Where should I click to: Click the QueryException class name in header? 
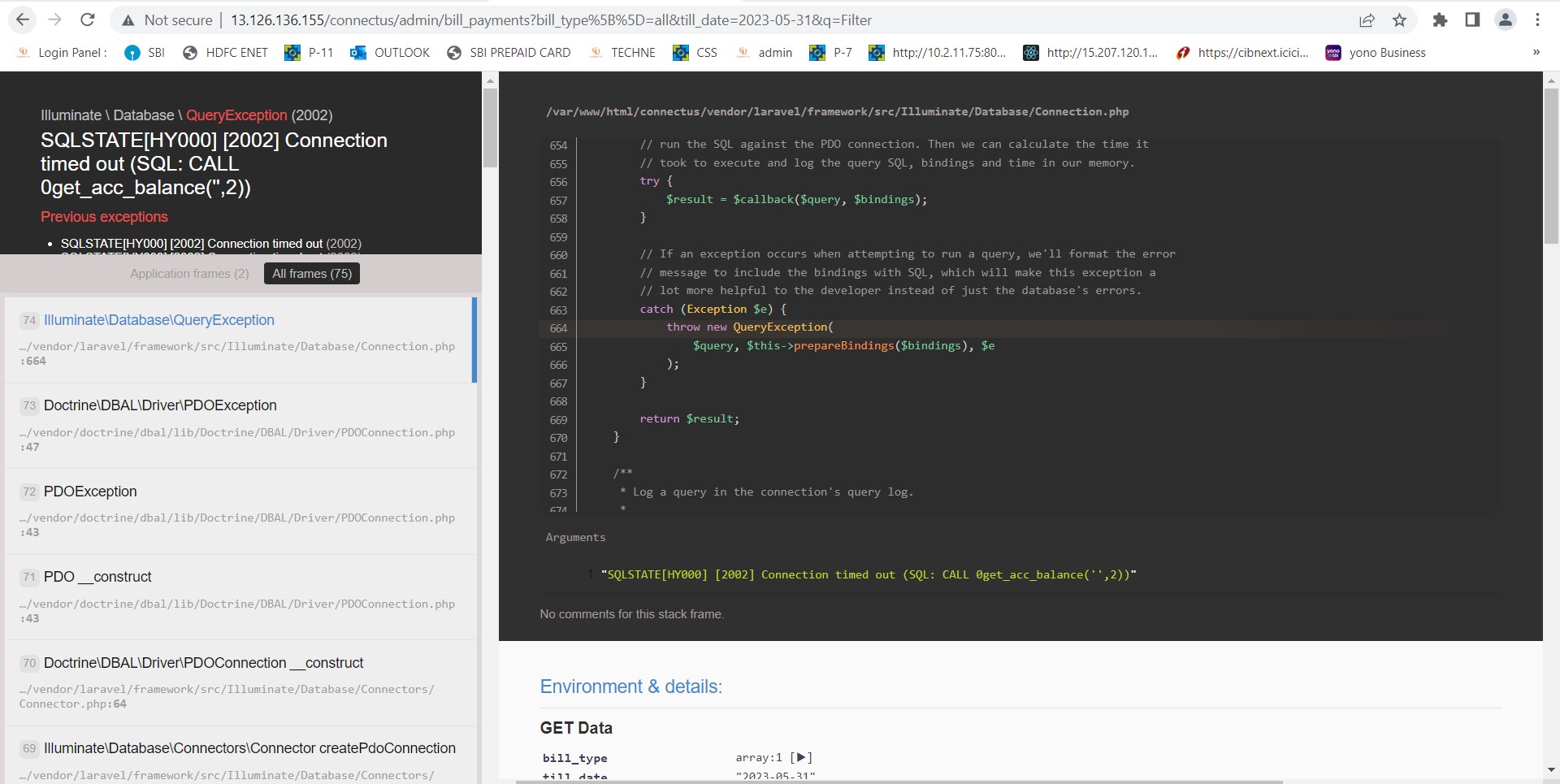(236, 115)
